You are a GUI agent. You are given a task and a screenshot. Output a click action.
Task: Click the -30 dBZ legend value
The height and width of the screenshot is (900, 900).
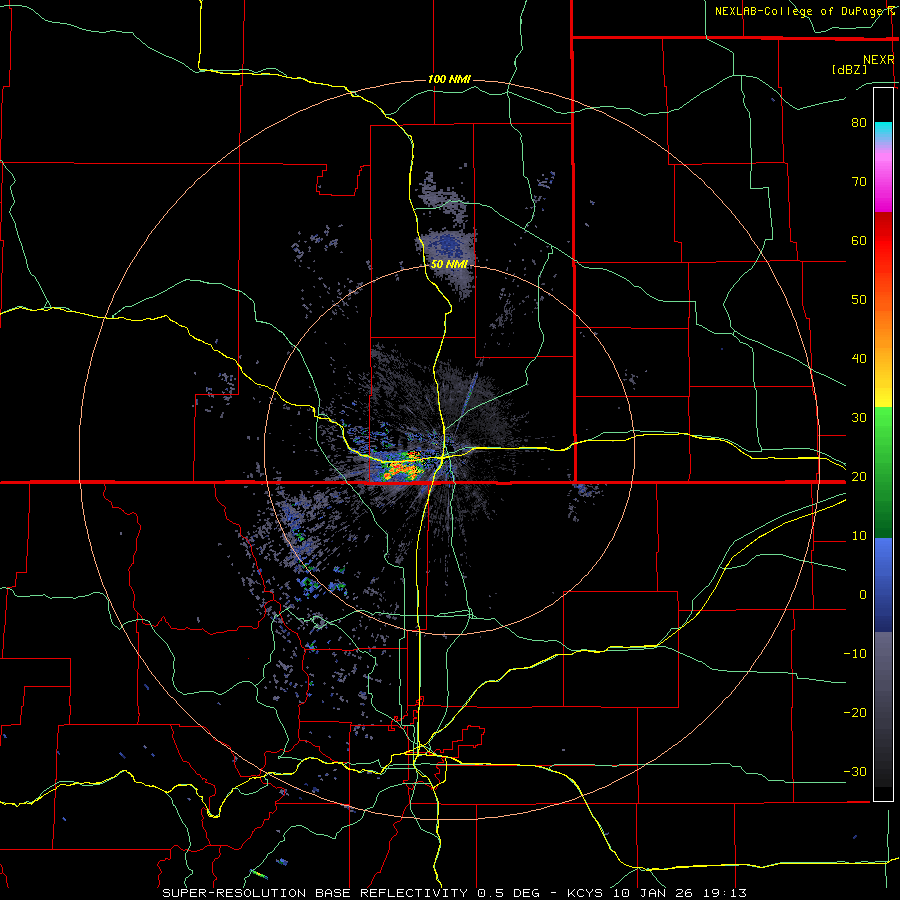pos(855,772)
